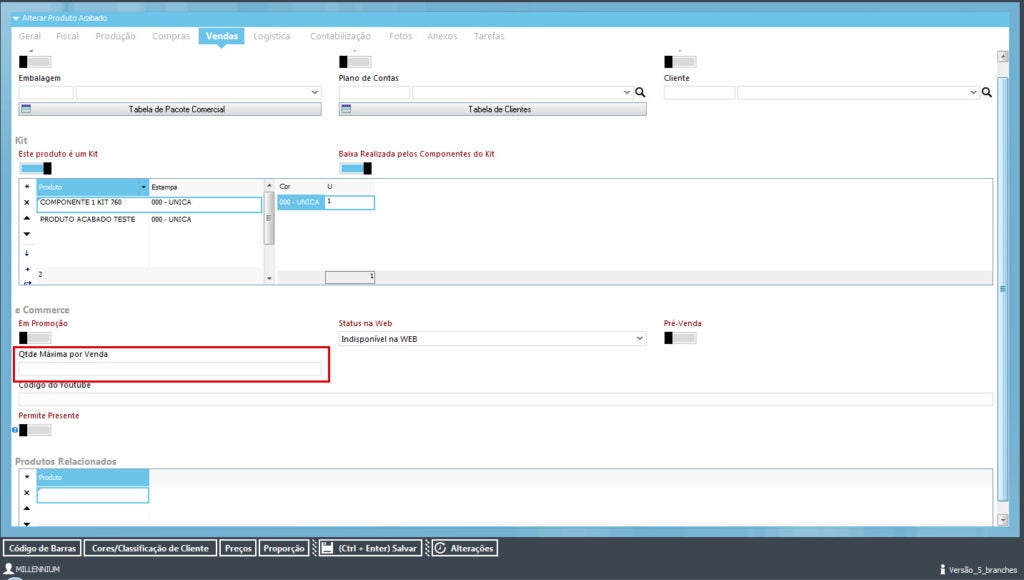
Task: Click the 'Qtde Máxima por Venda' input field
Action: [170, 369]
